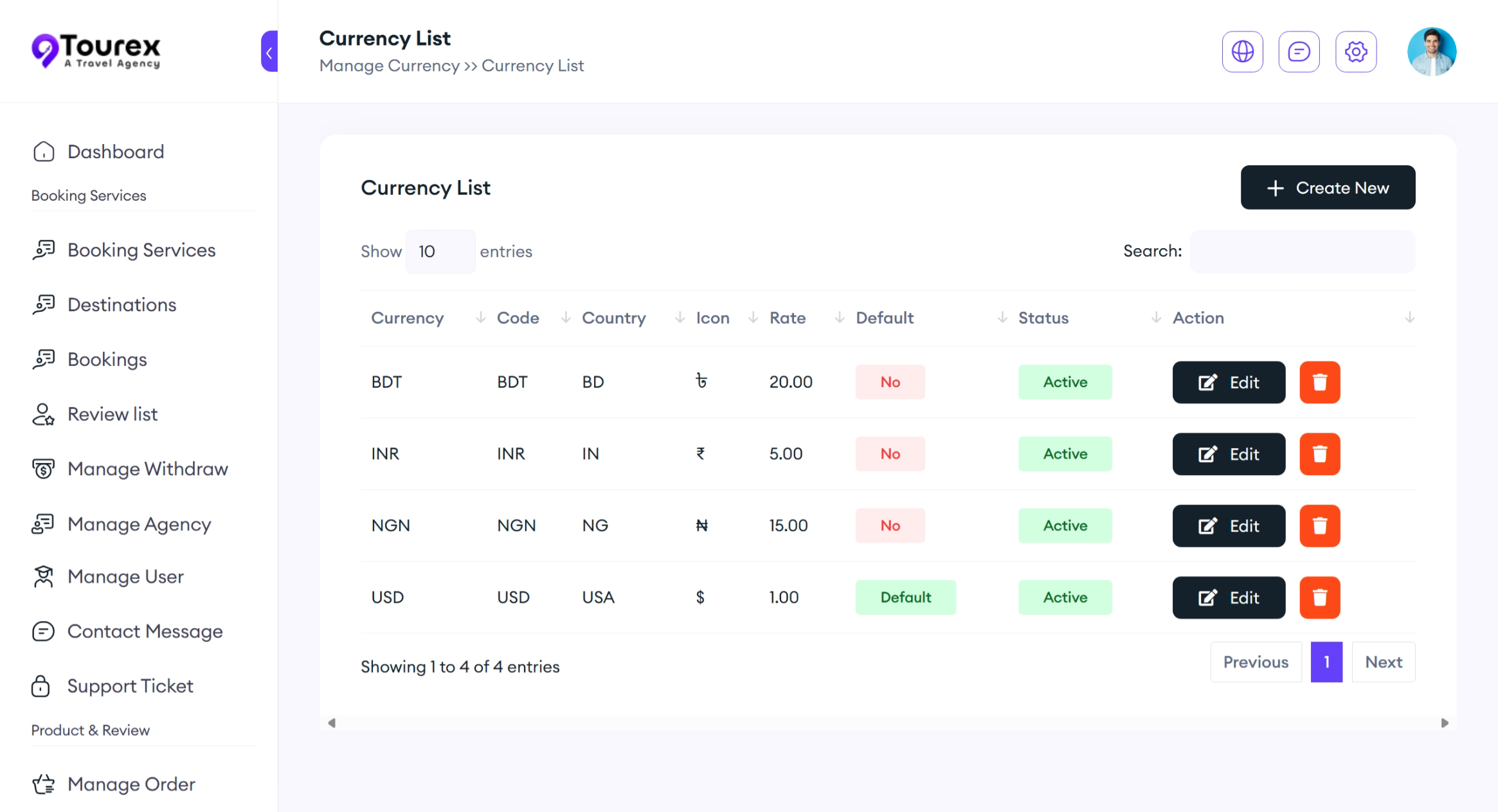Open Manage Withdraw in sidebar
The height and width of the screenshot is (812, 1498).
(x=147, y=469)
